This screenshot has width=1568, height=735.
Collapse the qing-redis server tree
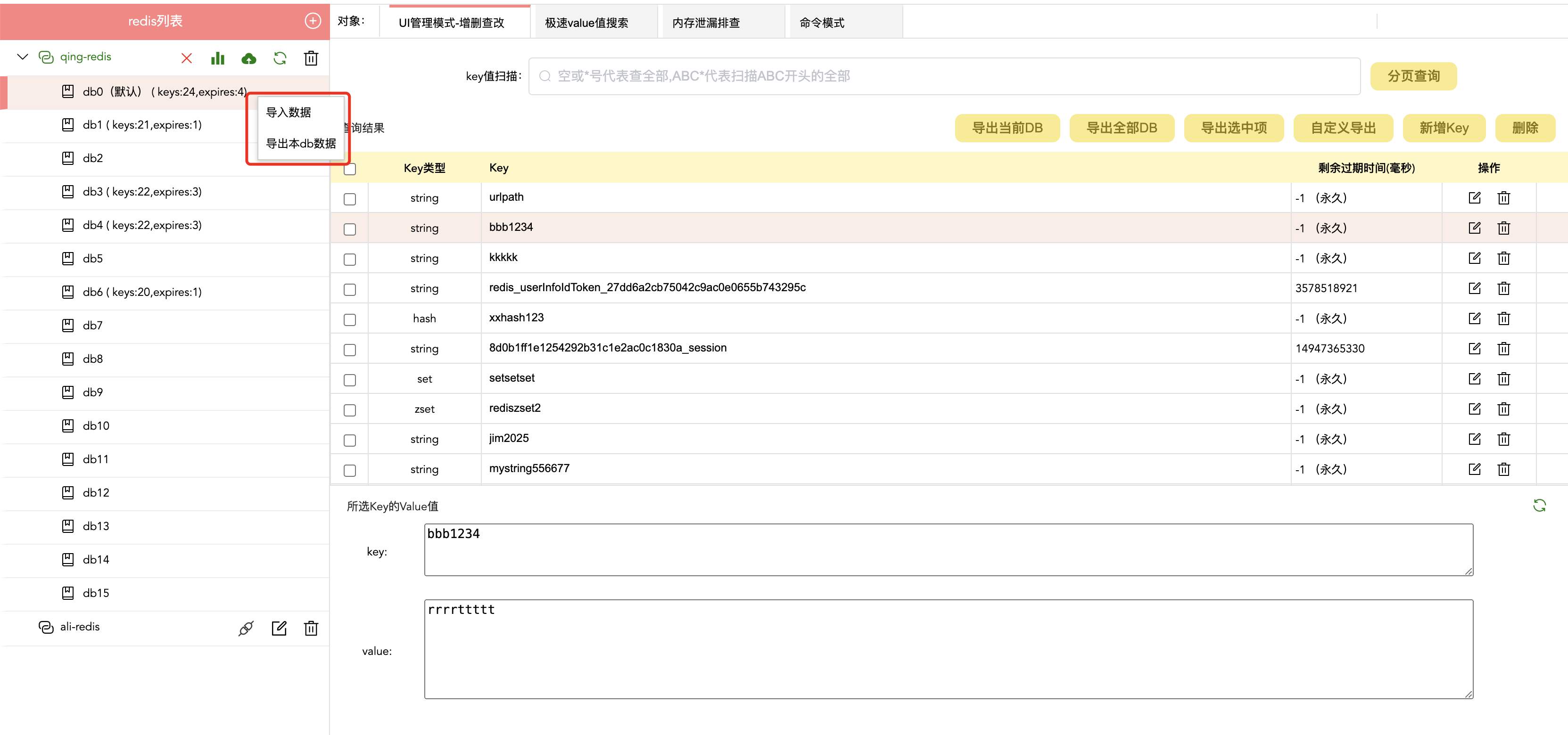click(x=22, y=57)
